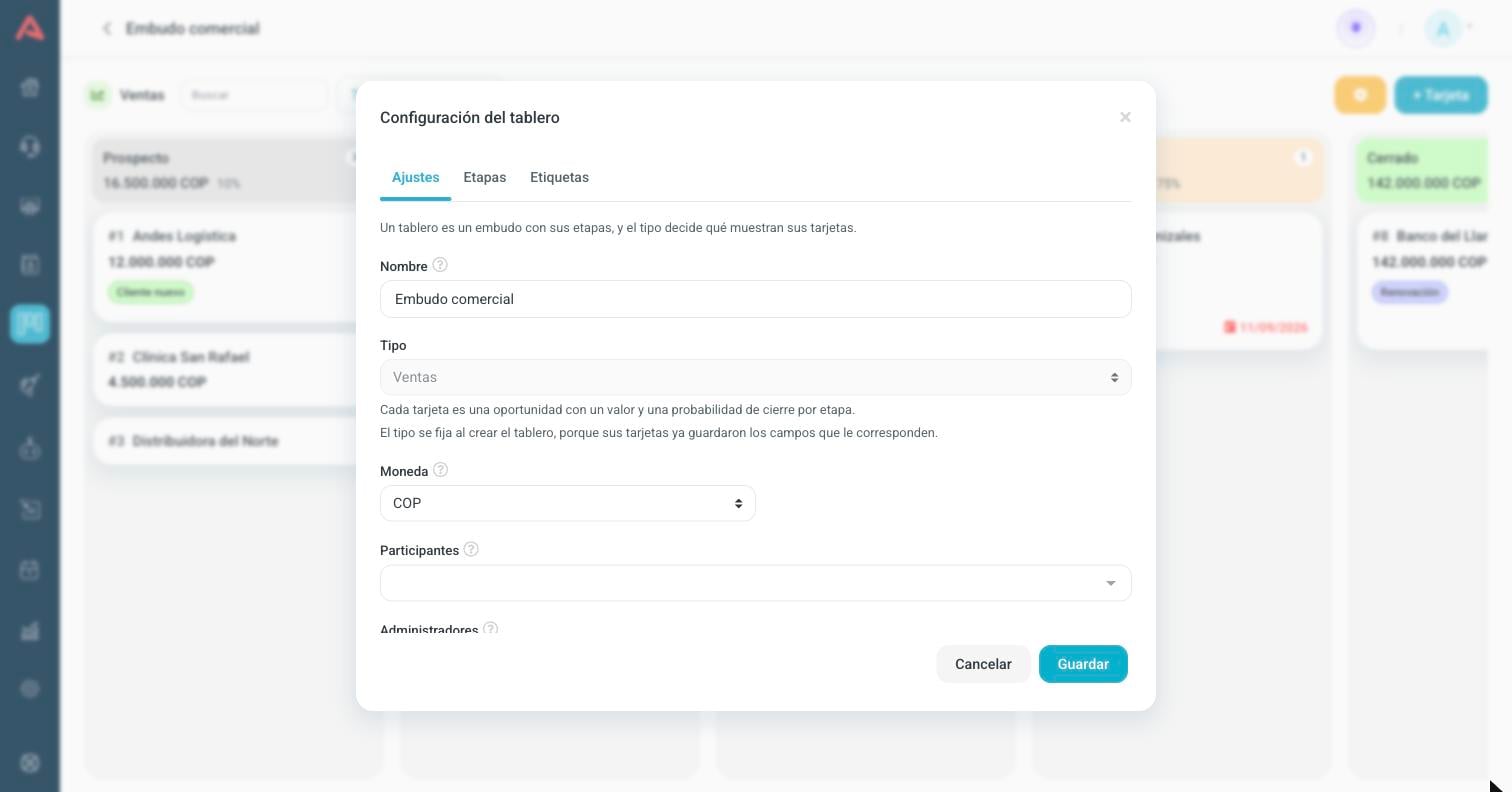Click the help icon beside Nombre
The width and height of the screenshot is (1512, 792).
440,265
